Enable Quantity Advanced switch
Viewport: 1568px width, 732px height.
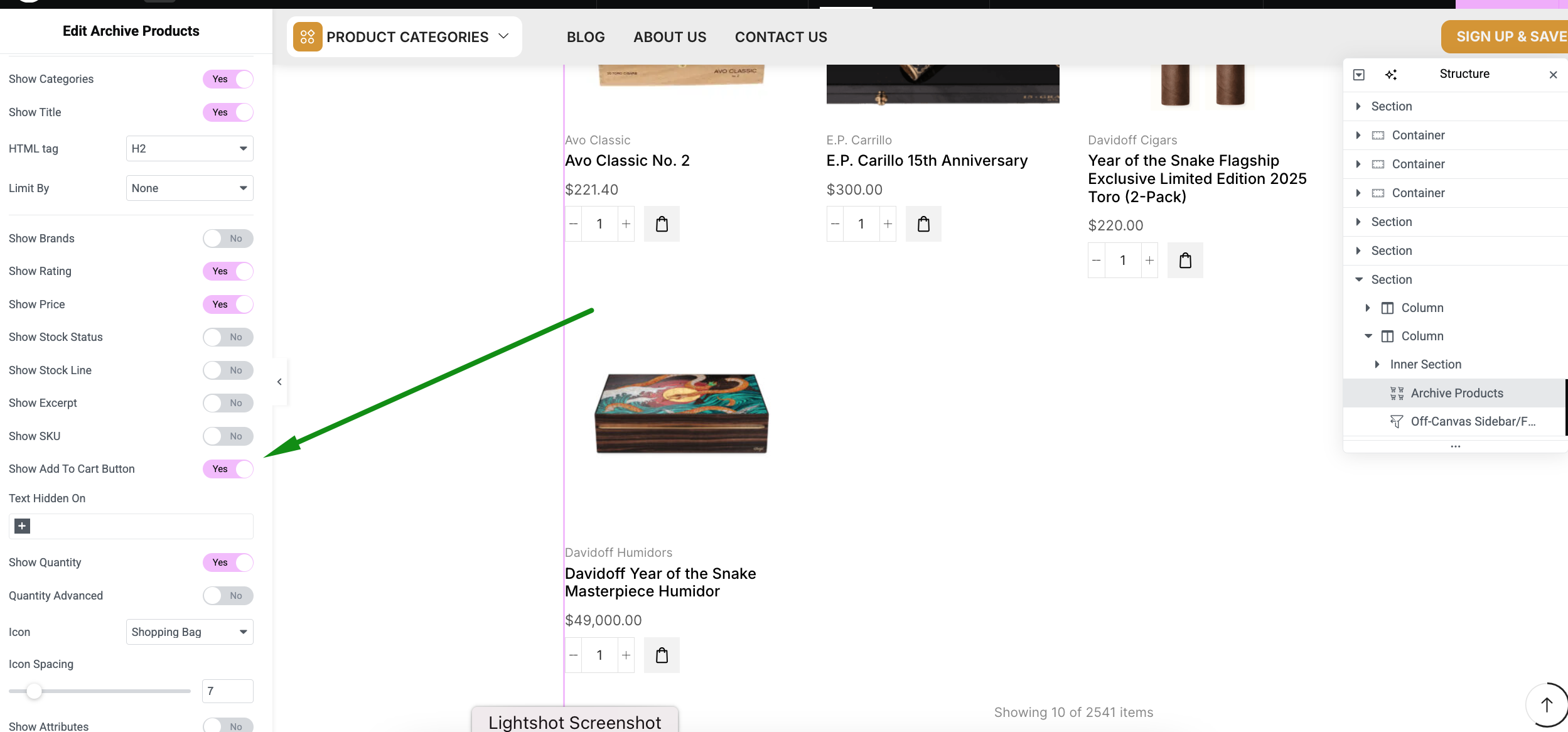coord(228,596)
